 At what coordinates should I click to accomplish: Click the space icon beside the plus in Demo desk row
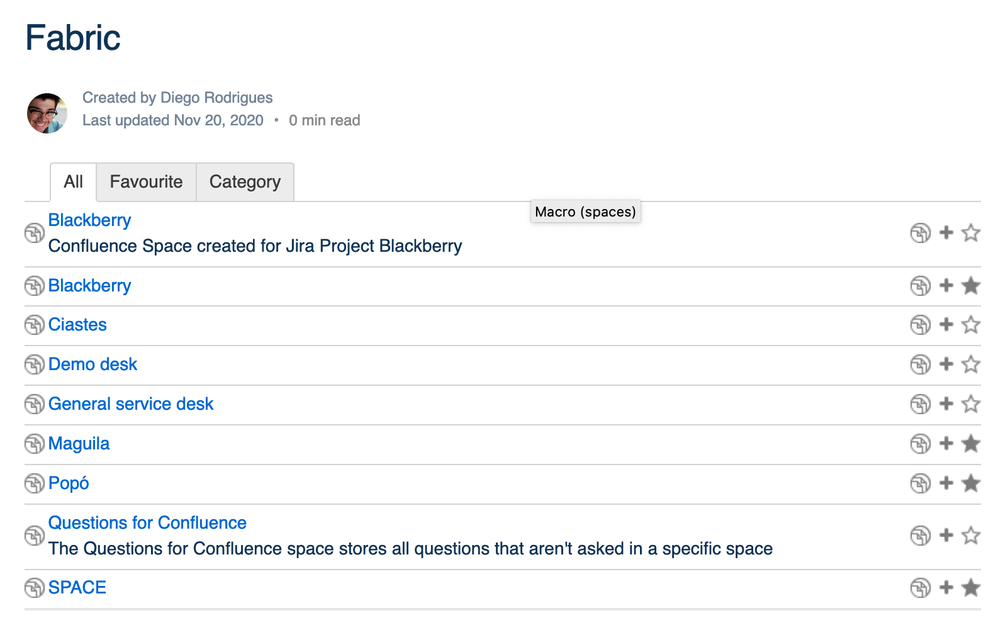pos(920,365)
